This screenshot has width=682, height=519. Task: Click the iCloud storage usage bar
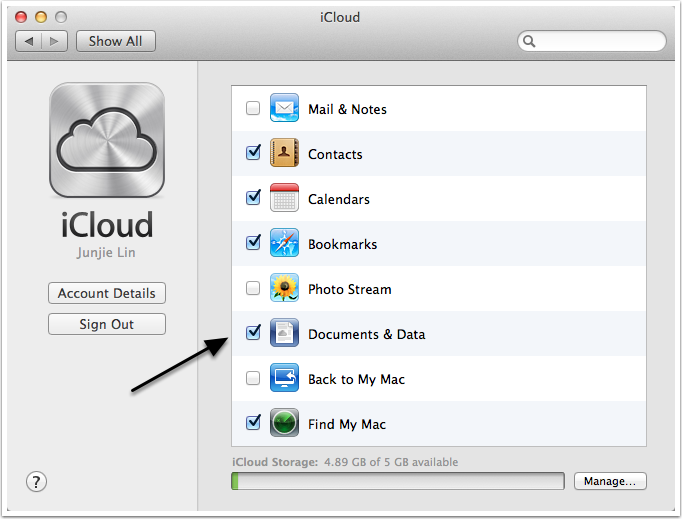(x=398, y=481)
